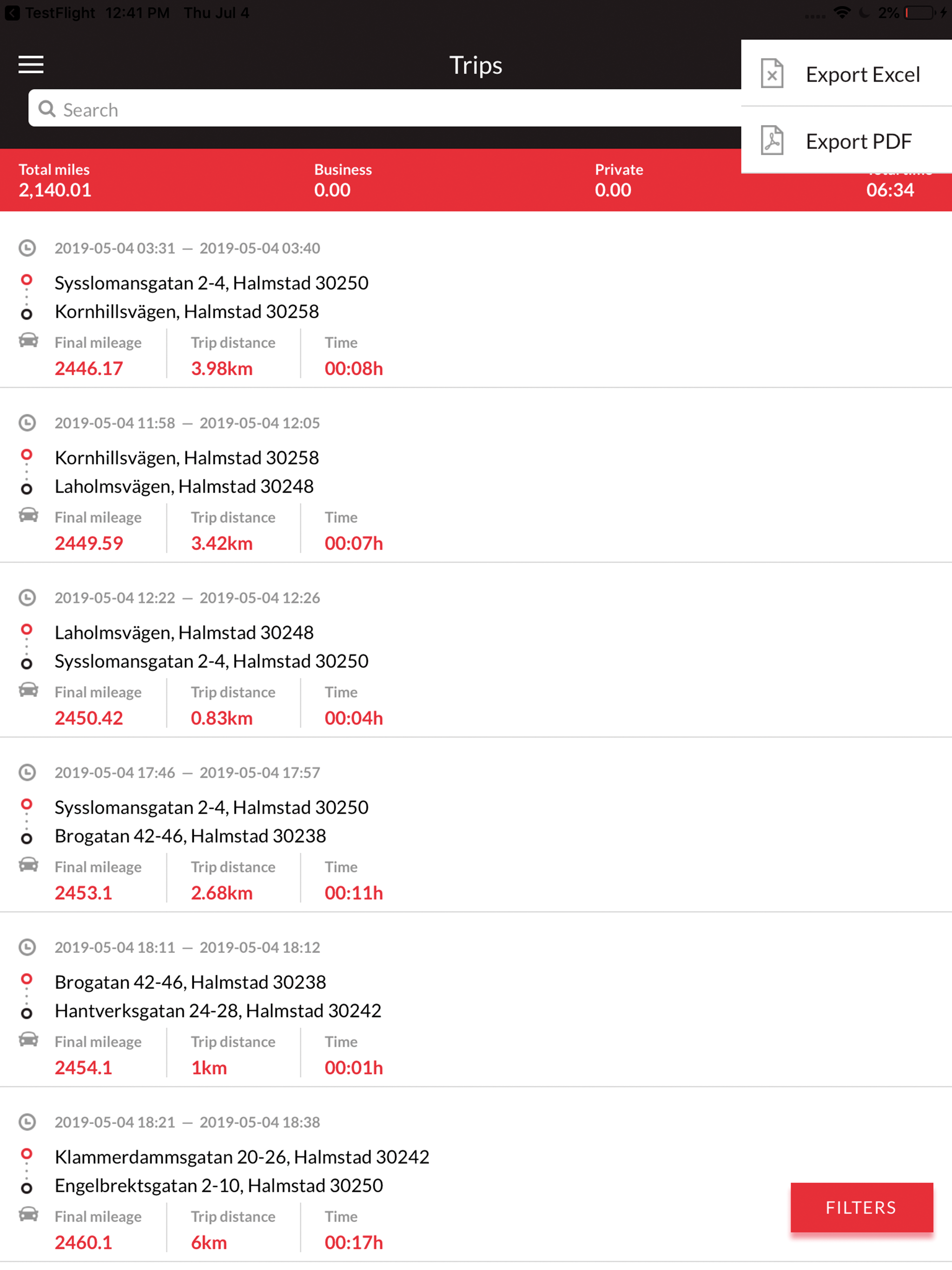Tap car icon next to mileage 2449.59
The height and width of the screenshot is (1270, 952).
pos(28,515)
